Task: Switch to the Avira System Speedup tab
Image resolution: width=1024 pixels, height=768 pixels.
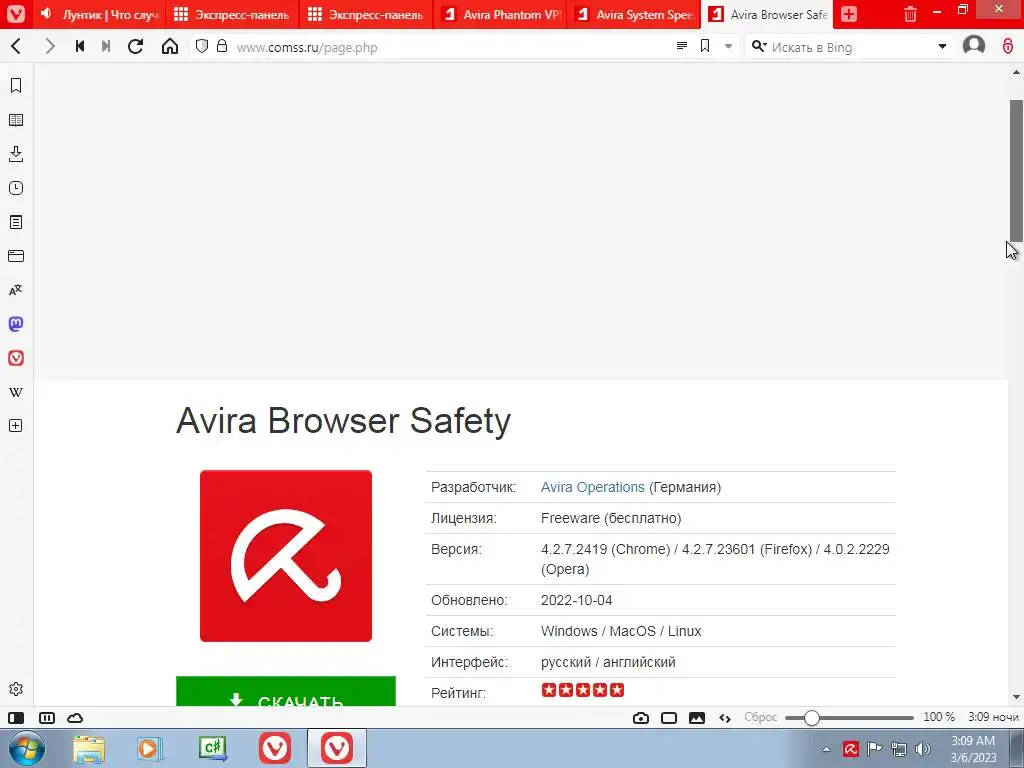Action: tap(633, 14)
